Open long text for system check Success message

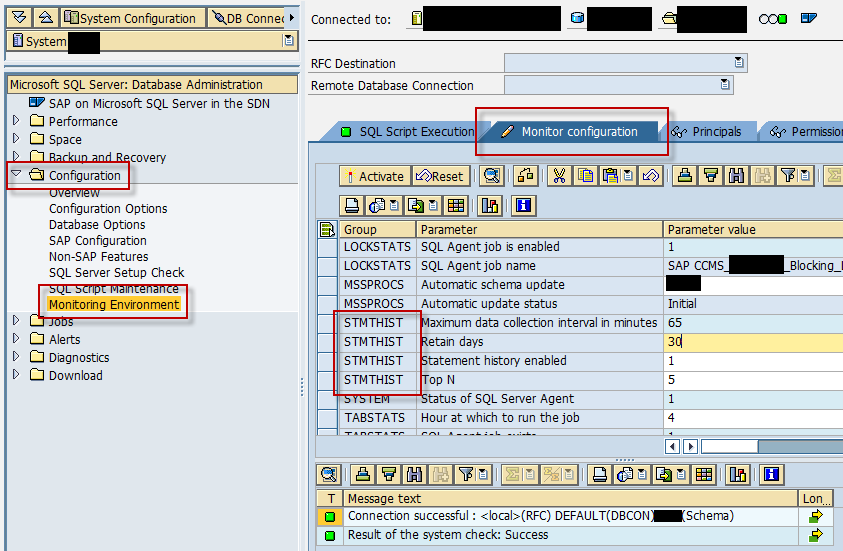tap(815, 535)
